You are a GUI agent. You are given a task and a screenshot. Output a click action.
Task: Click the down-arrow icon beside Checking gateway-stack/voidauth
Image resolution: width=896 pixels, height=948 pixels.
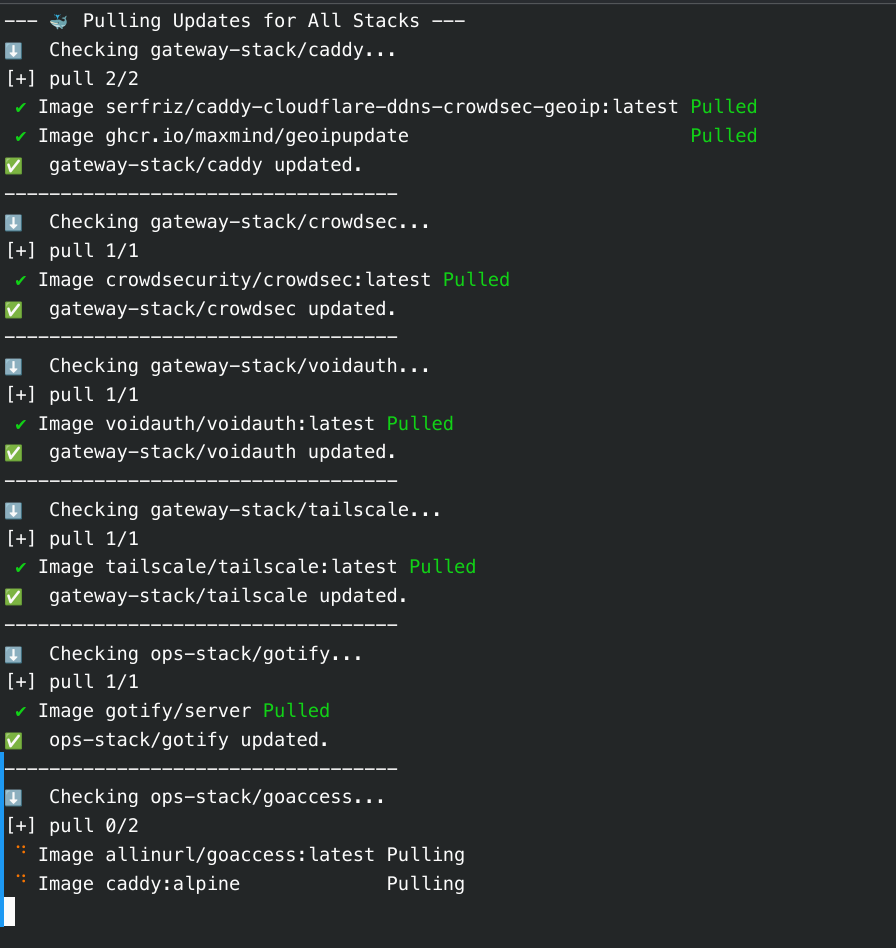click(x=14, y=366)
